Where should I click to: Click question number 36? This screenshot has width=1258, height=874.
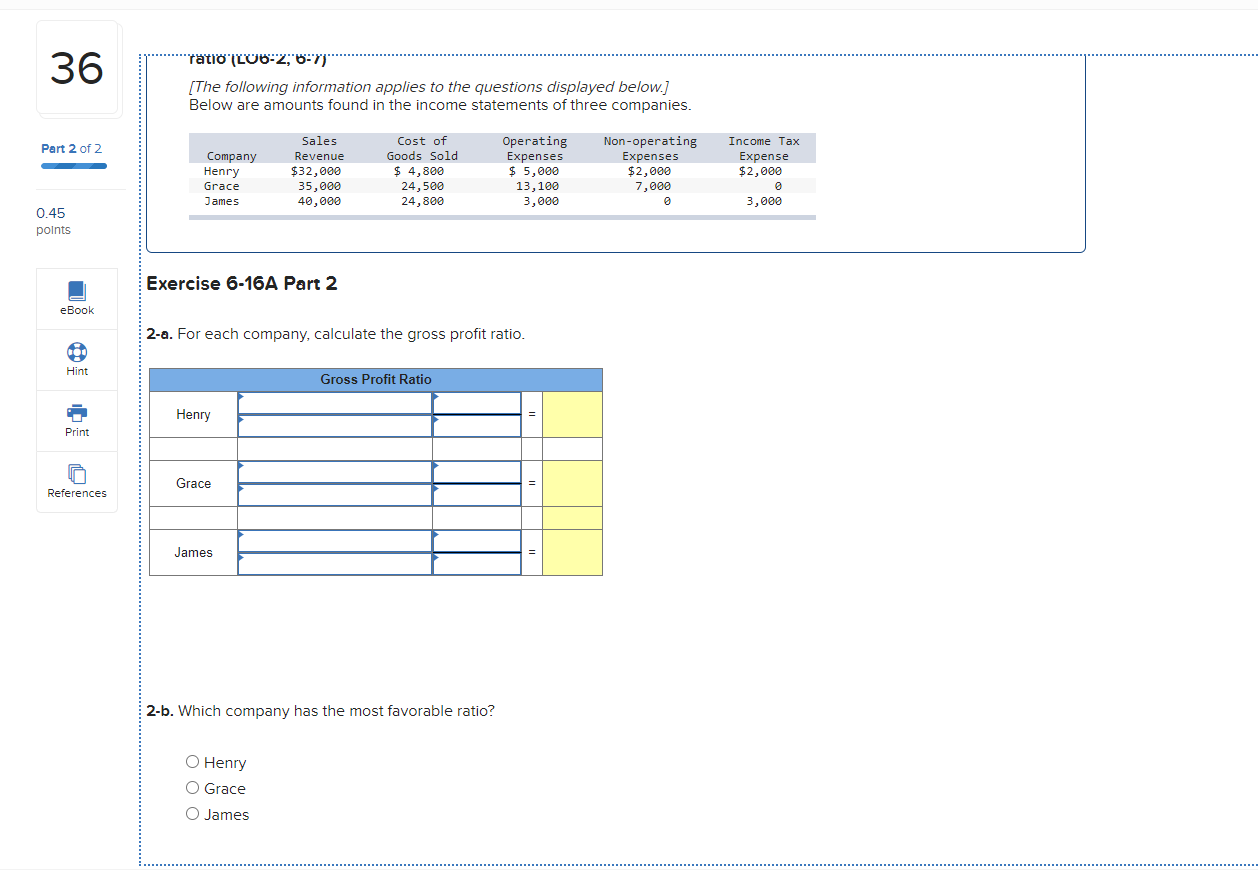click(76, 68)
